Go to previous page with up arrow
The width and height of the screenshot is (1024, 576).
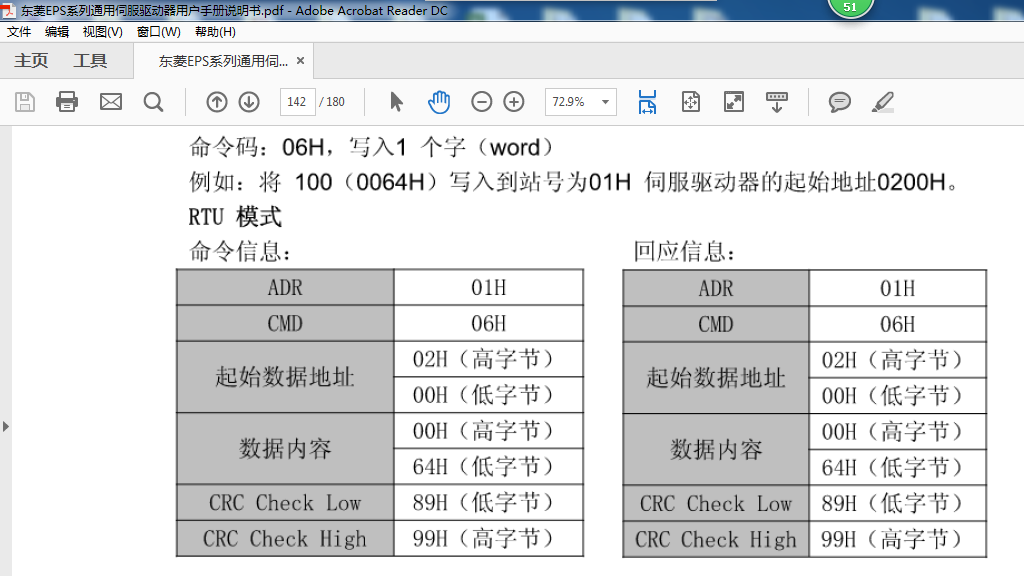(217, 102)
